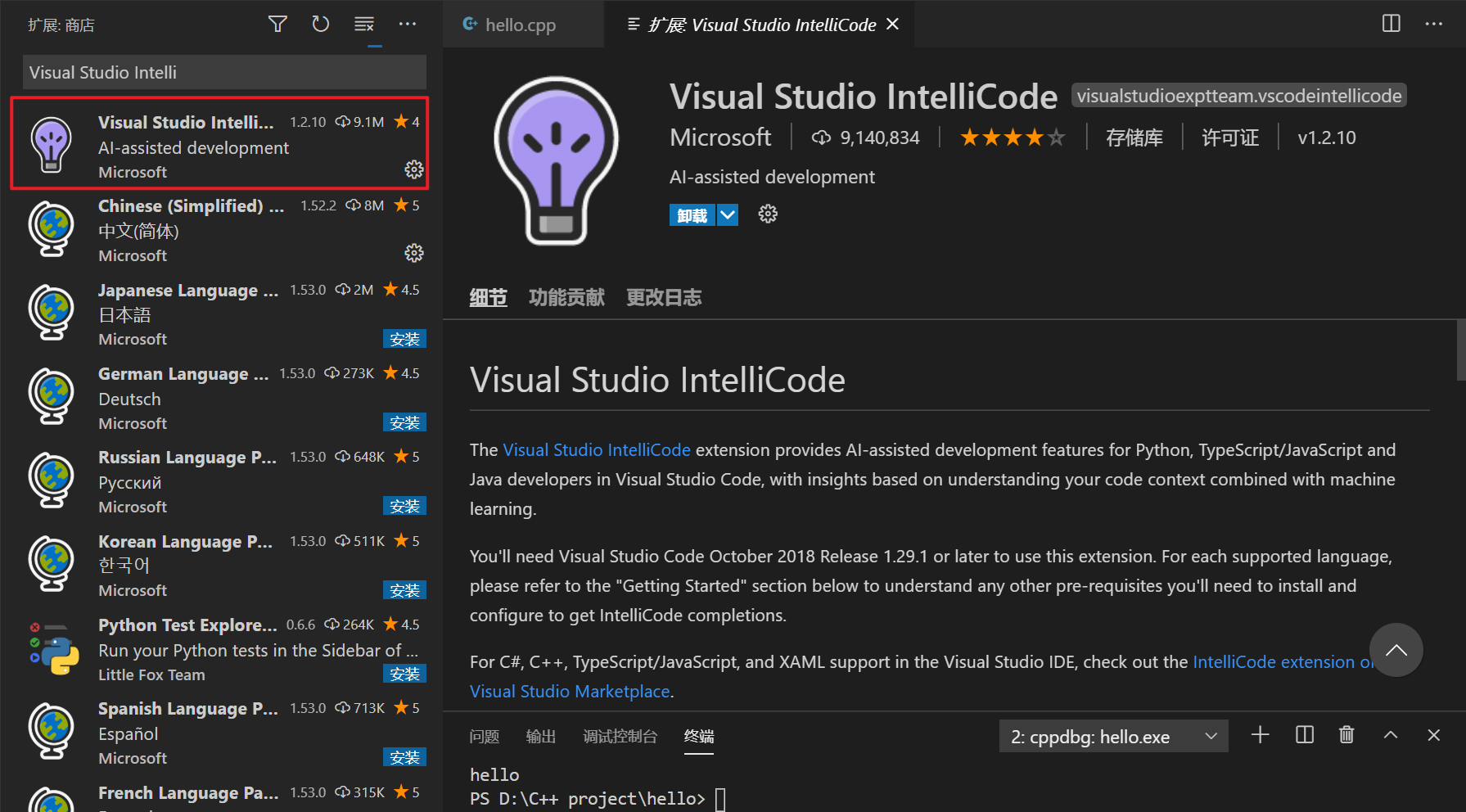This screenshot has height=812, width=1466.
Task: Click the Microsoft publisher link in header
Action: point(720,138)
